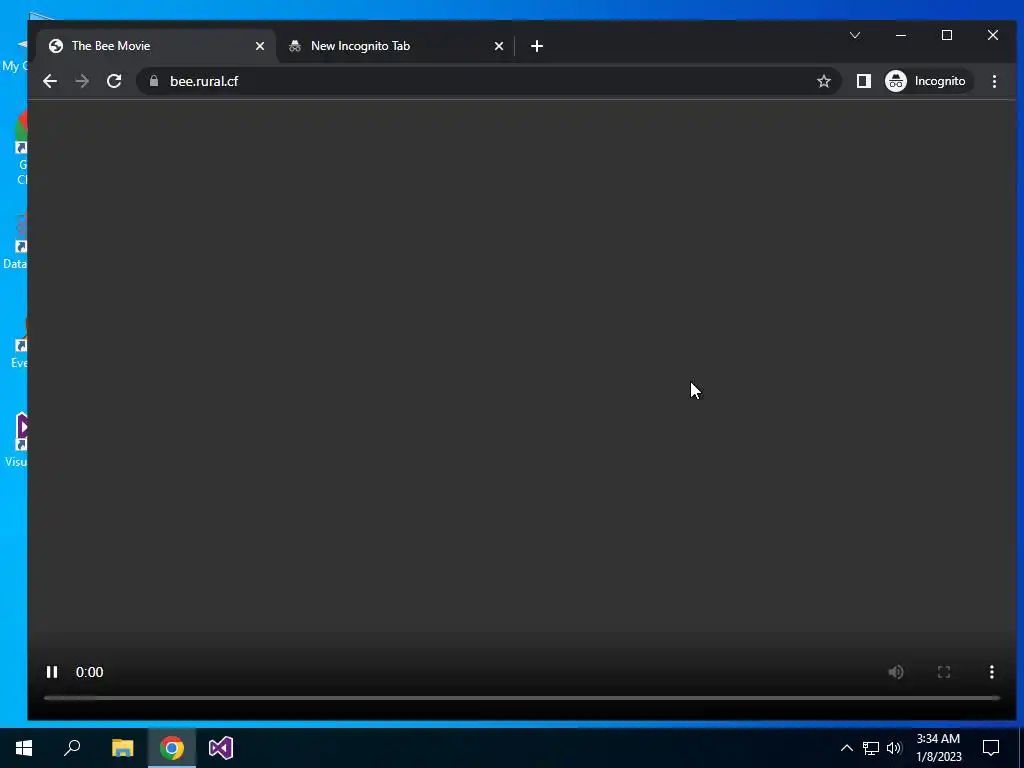Go forward with the forward arrow
The width and height of the screenshot is (1024, 768).
point(82,81)
